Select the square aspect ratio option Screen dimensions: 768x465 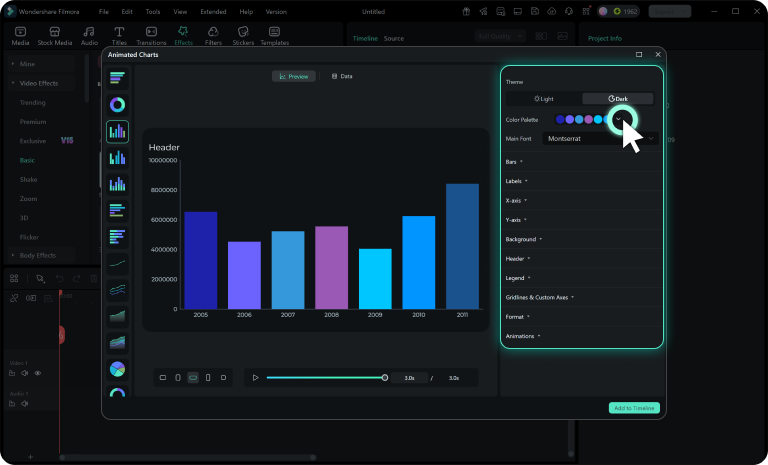click(x=223, y=378)
